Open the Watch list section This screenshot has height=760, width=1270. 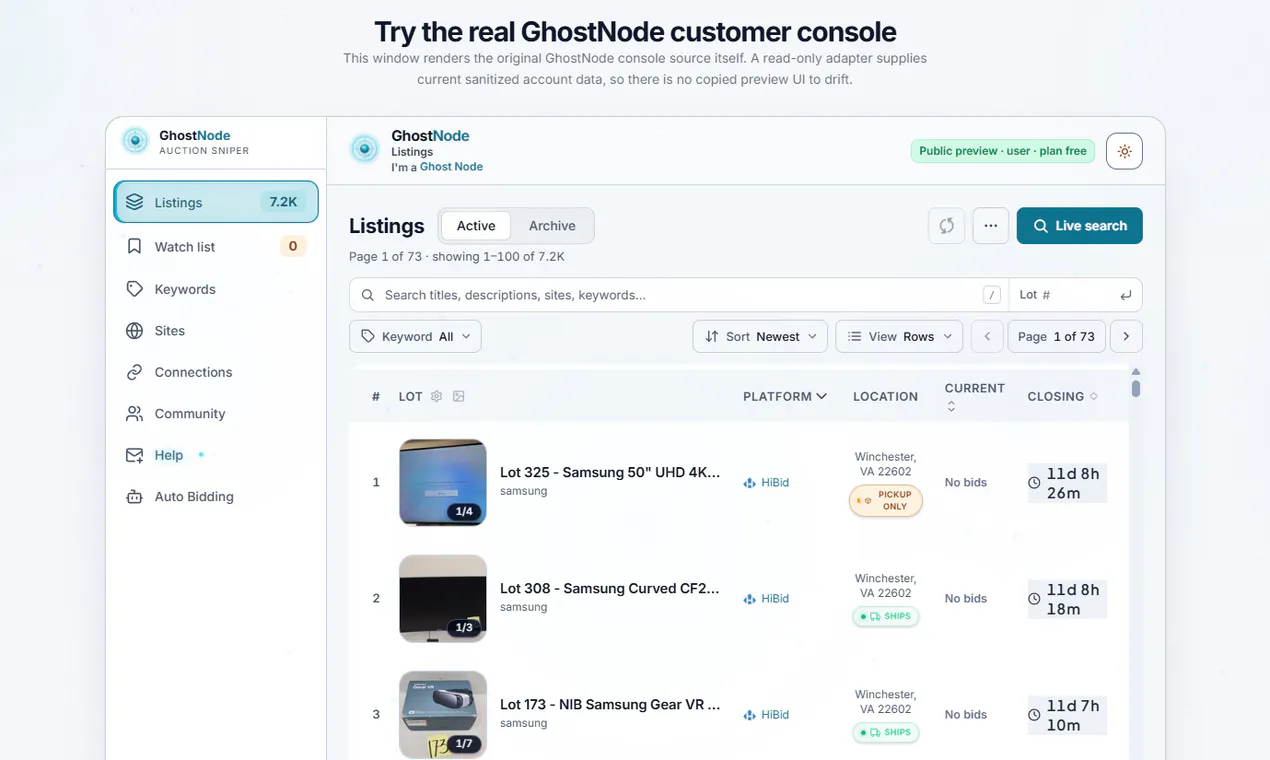[216, 246]
